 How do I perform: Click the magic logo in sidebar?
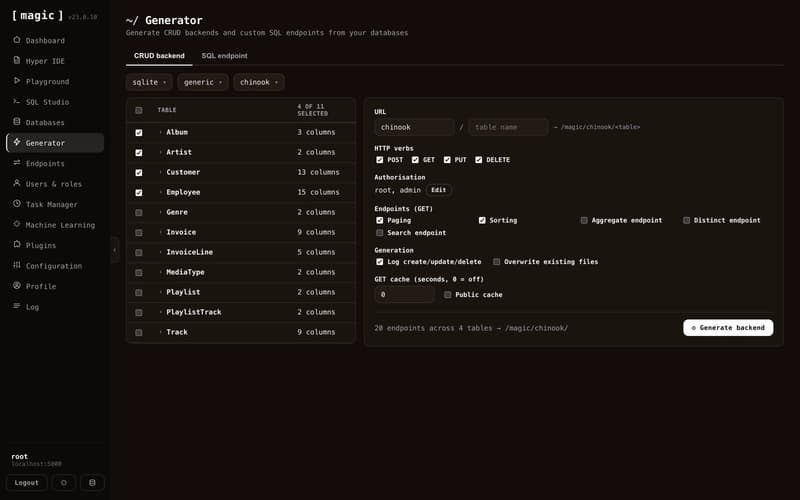37,16
